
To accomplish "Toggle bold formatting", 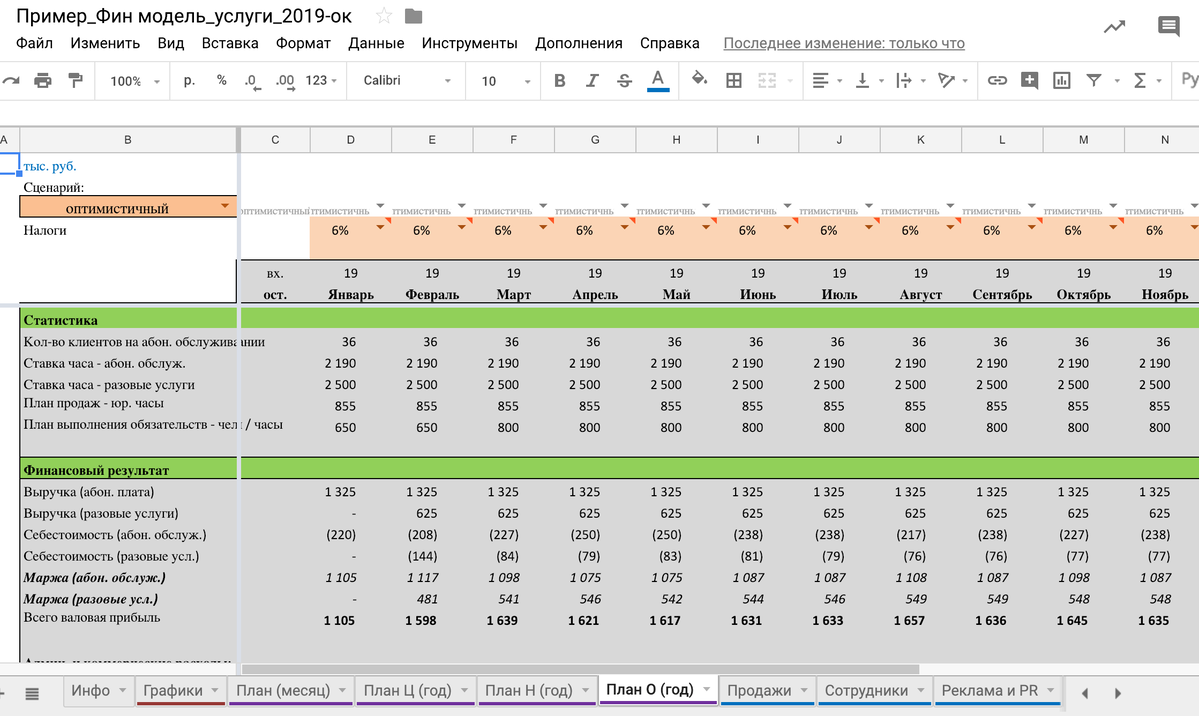I will click(559, 80).
